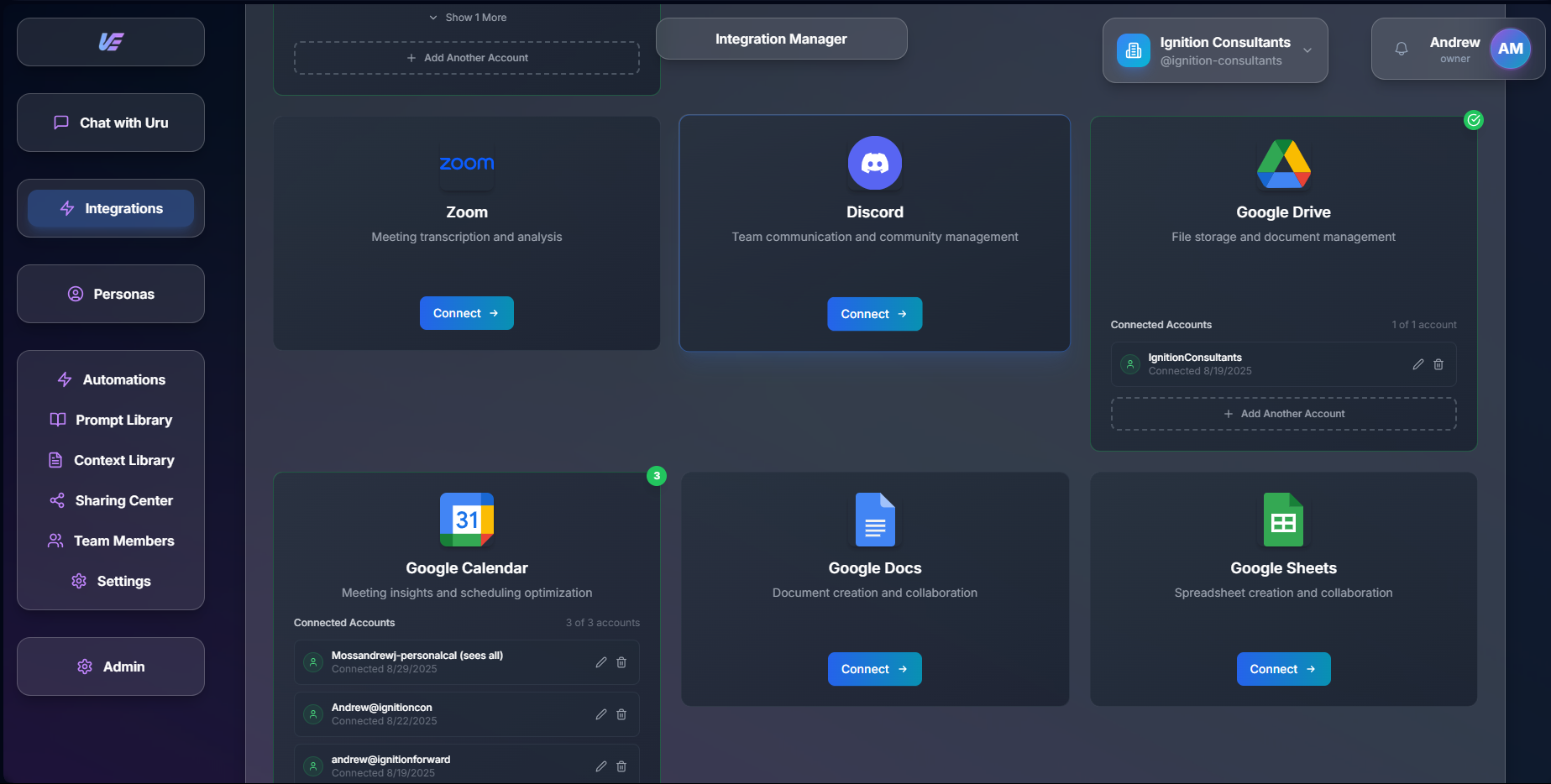Open Chat with Uru from the sidebar
This screenshot has width=1551, height=784.
[x=110, y=123]
